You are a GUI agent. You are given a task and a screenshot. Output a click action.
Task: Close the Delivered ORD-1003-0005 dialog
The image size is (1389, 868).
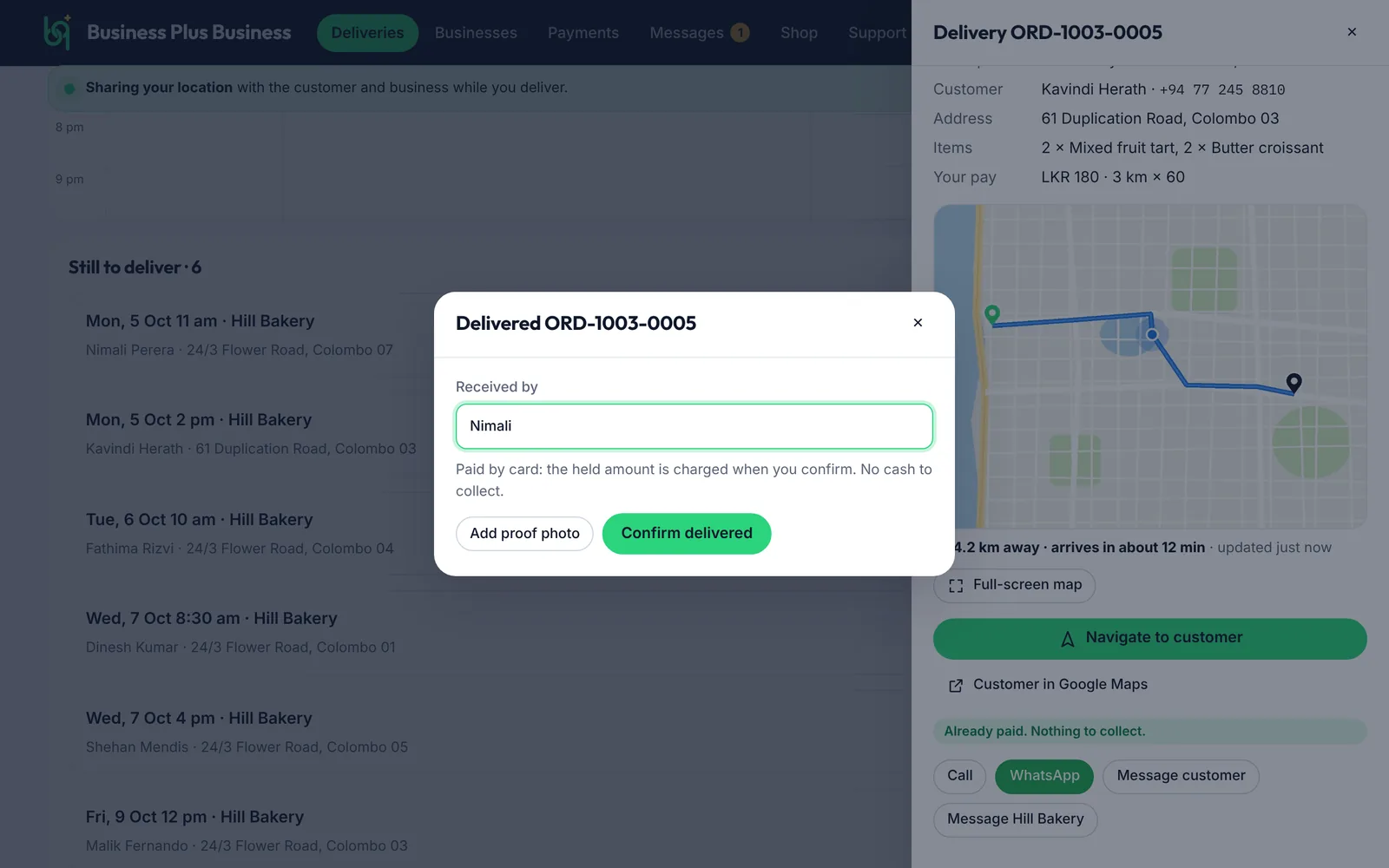918,323
